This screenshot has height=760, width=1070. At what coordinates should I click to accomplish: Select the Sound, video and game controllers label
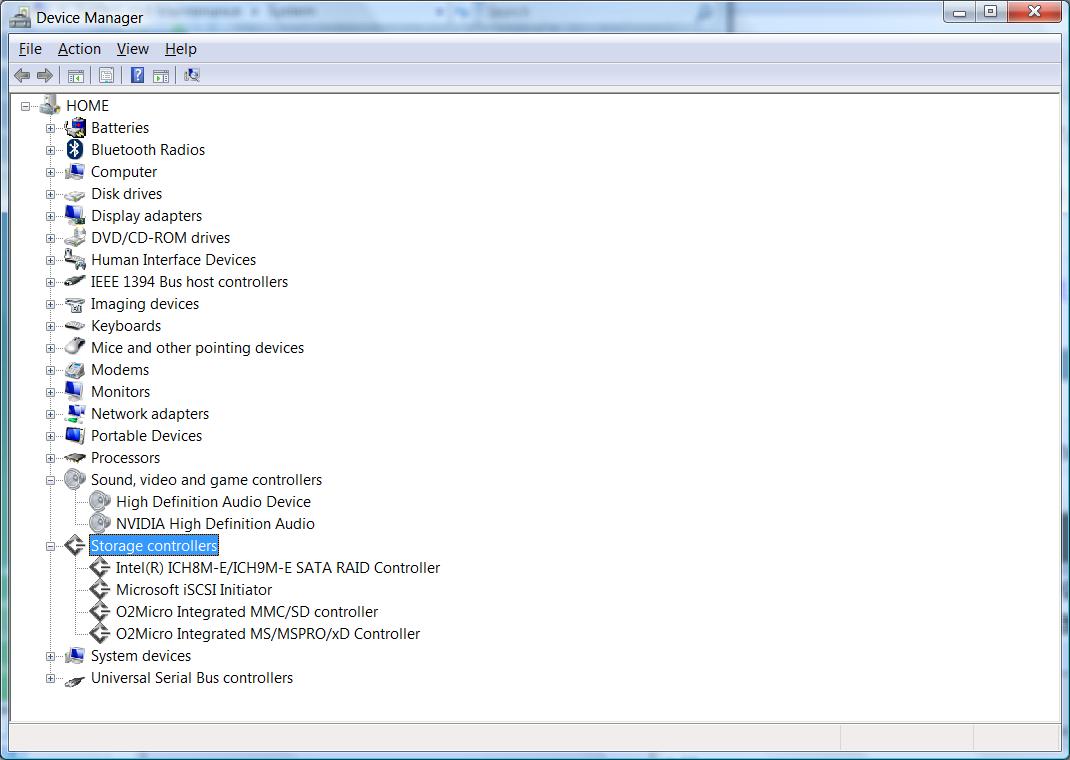click(207, 480)
